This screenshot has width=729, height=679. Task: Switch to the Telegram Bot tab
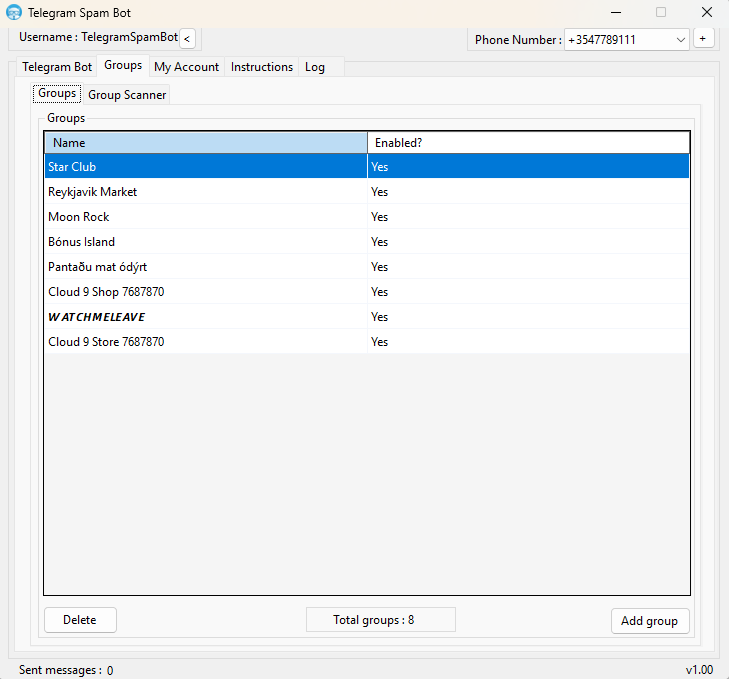[57, 67]
